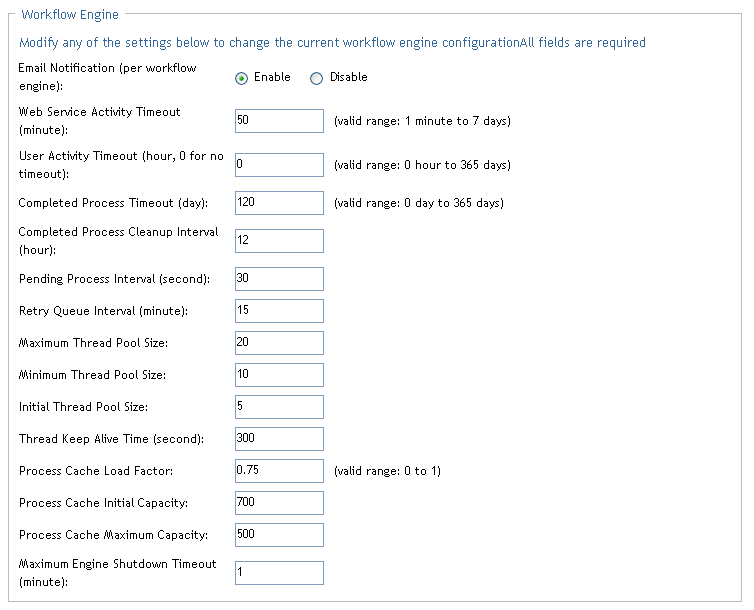The width and height of the screenshot is (754, 610).
Task: Click the Process Cache Maximum Capacity box
Action: 279,535
